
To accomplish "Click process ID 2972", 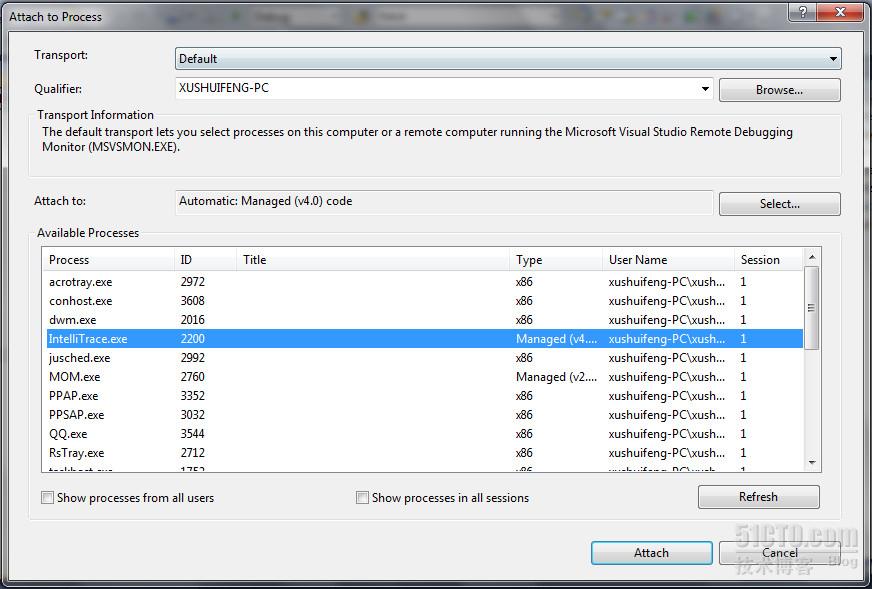I will 192,282.
